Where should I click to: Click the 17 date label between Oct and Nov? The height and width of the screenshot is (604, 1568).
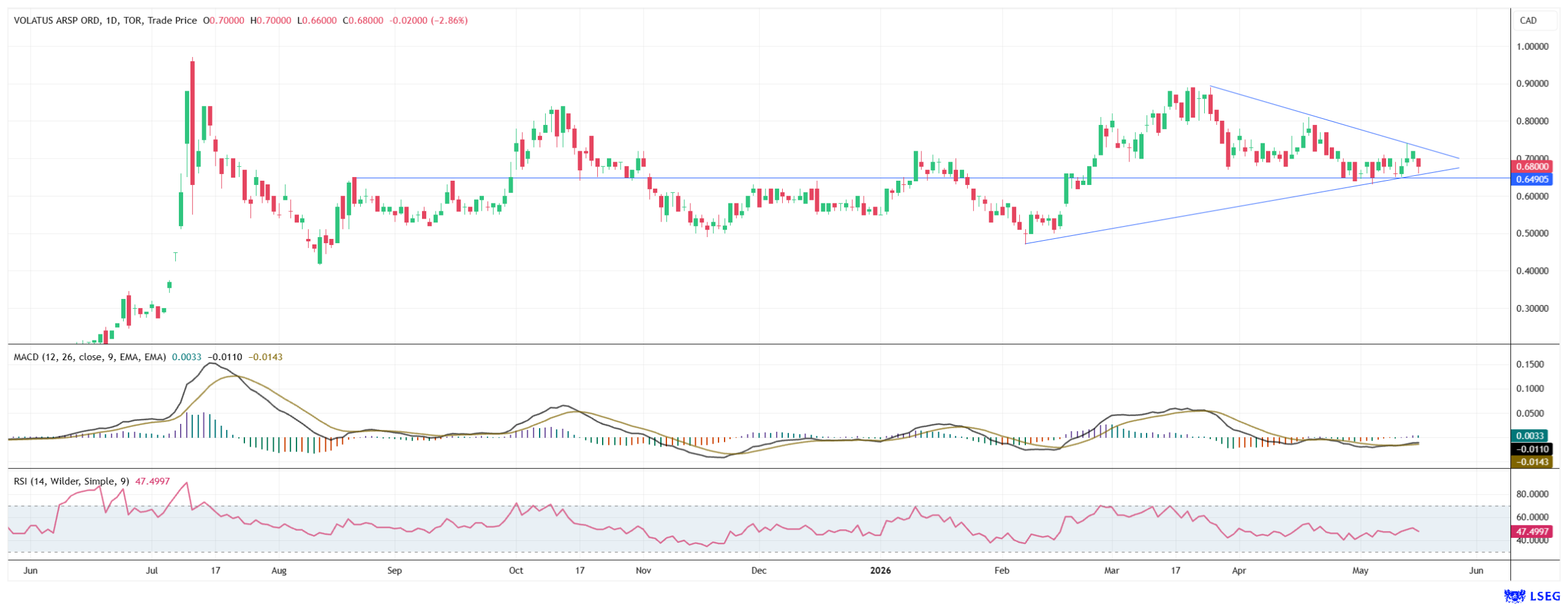[x=579, y=571]
